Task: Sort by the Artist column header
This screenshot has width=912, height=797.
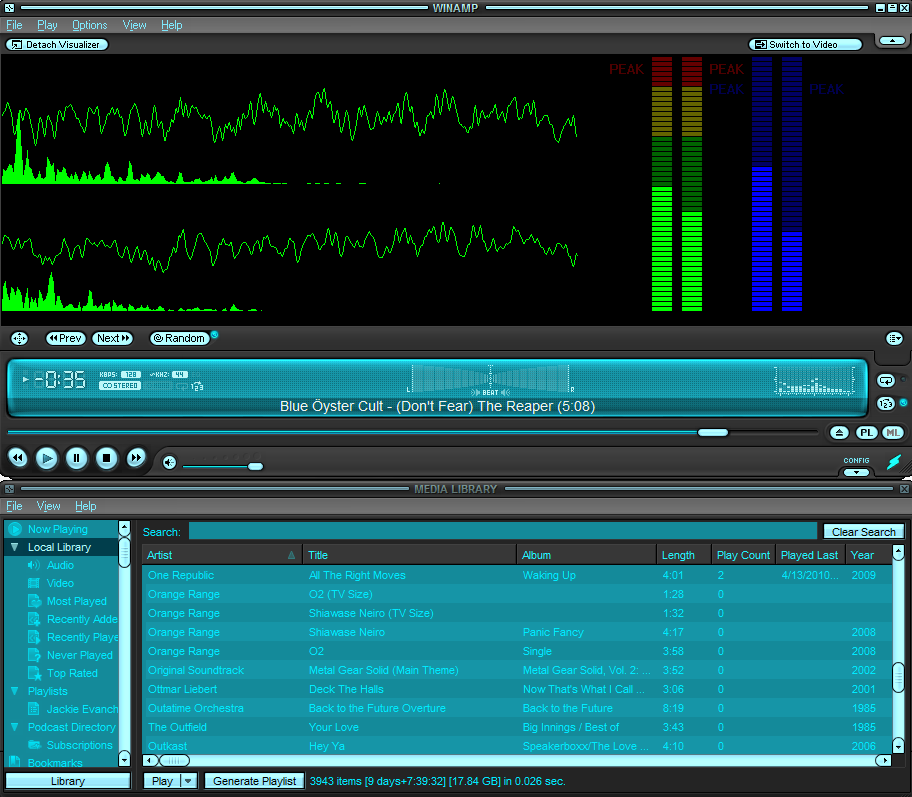Action: [222, 555]
